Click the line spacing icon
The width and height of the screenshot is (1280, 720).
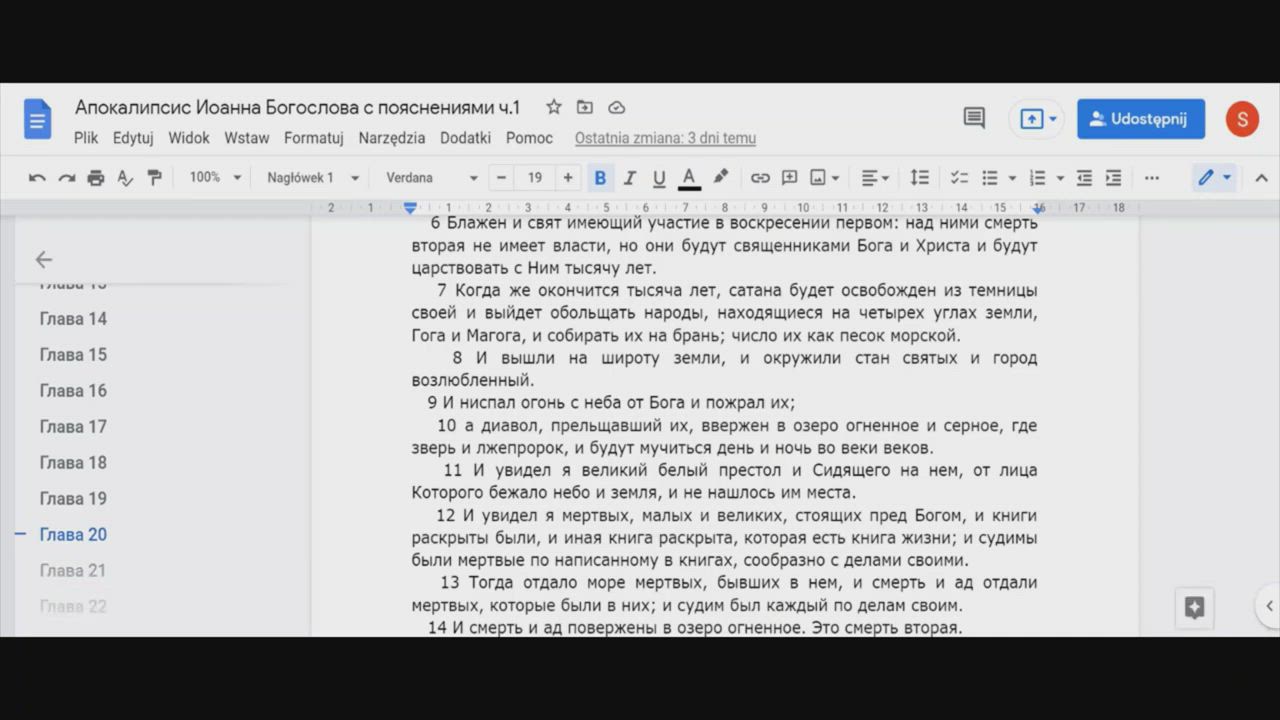tap(919, 178)
